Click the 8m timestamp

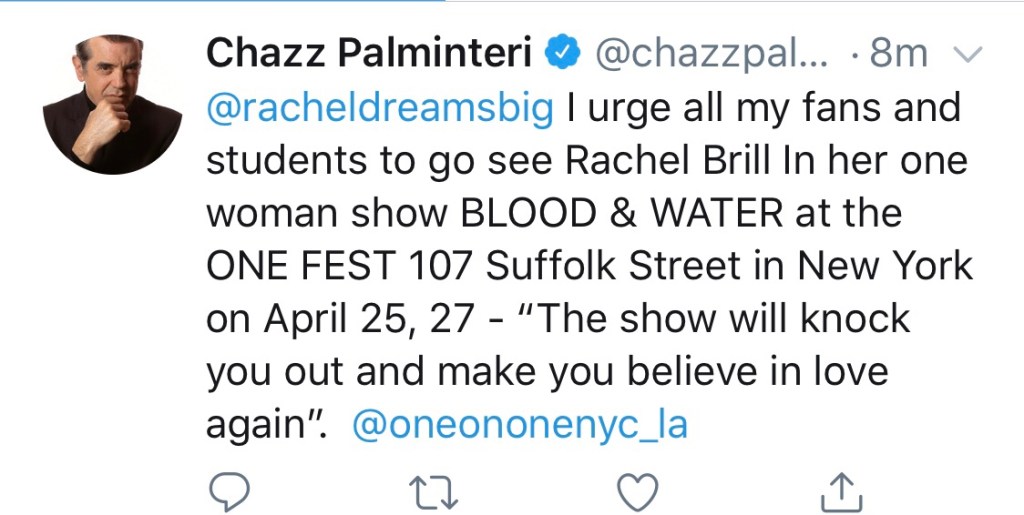point(899,54)
